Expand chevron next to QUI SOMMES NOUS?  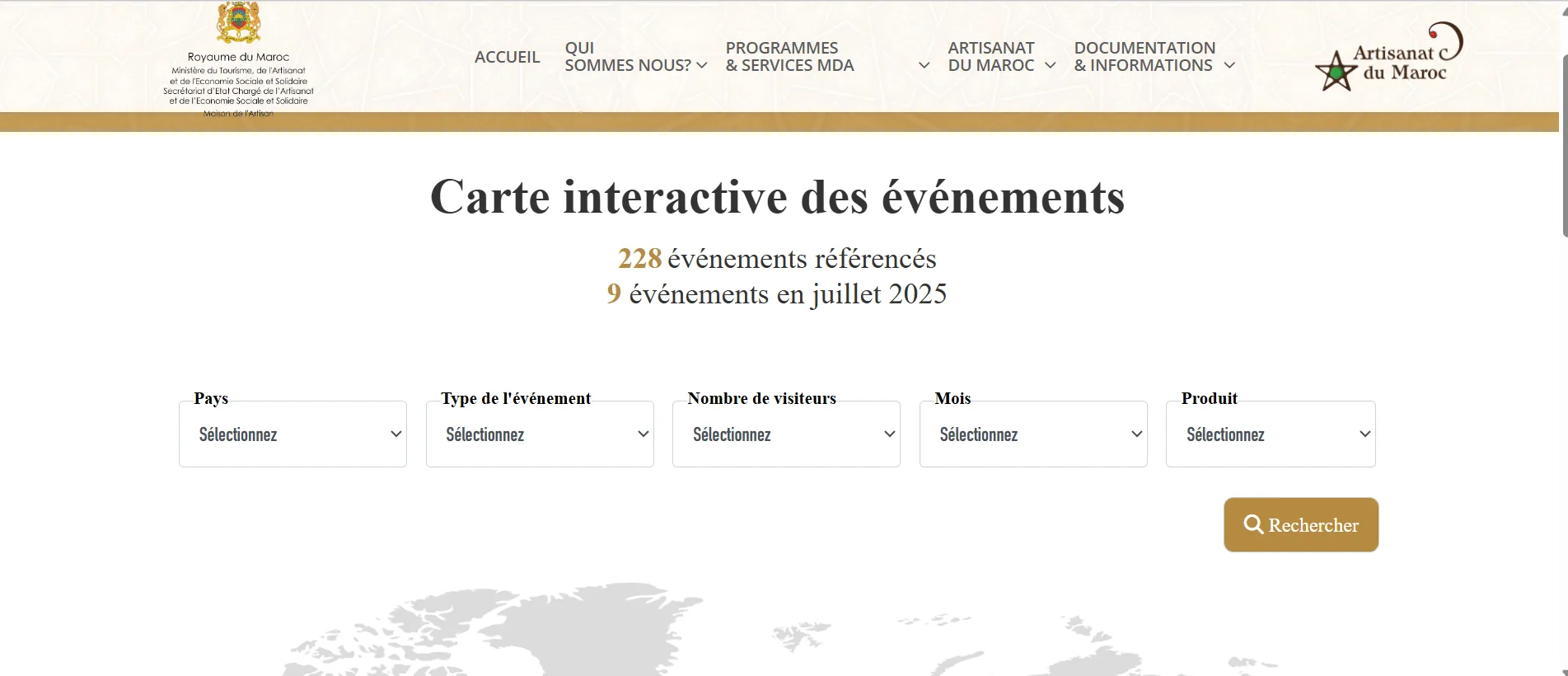point(702,65)
